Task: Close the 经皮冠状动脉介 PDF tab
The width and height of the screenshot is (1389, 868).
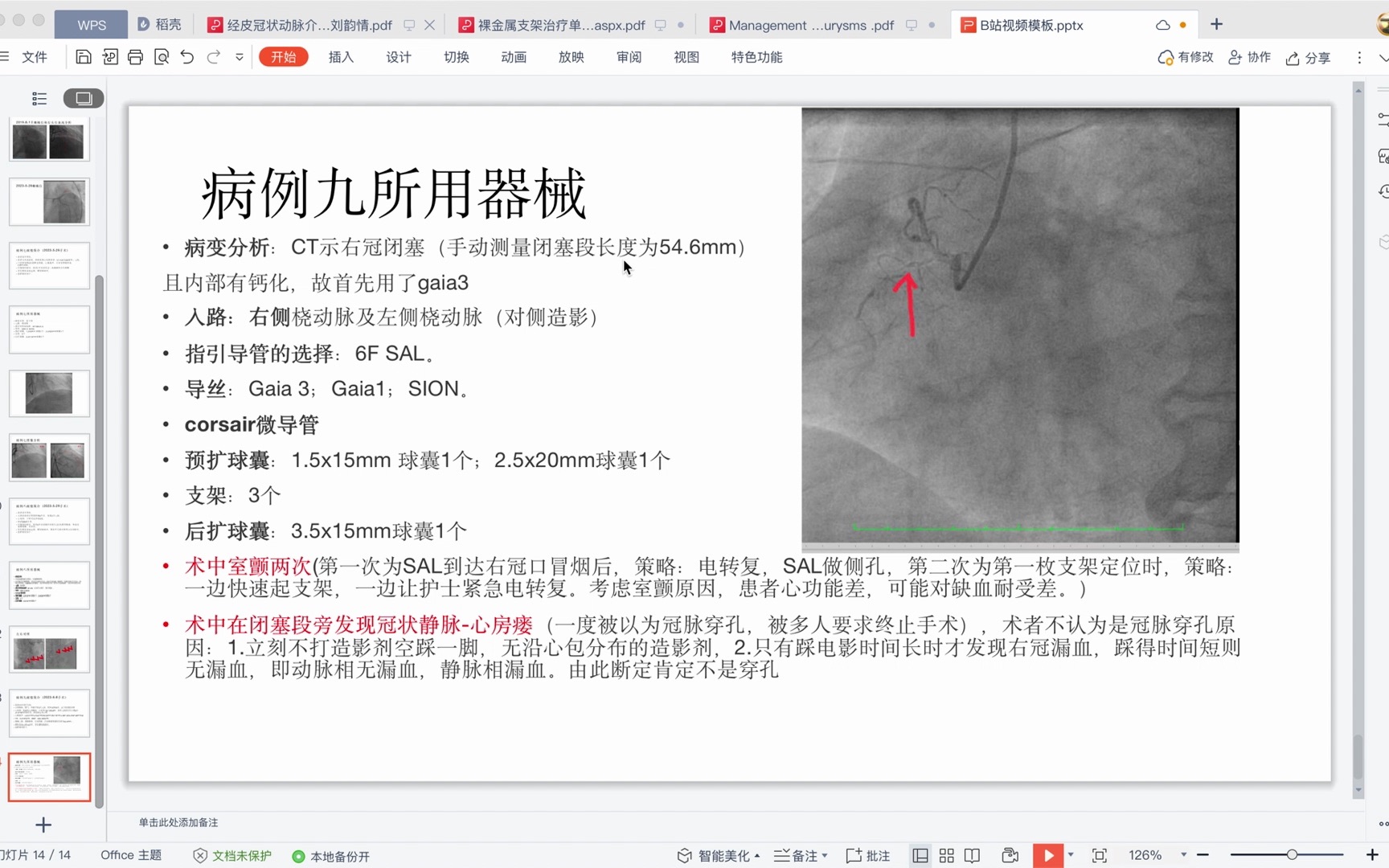Action: [x=430, y=25]
